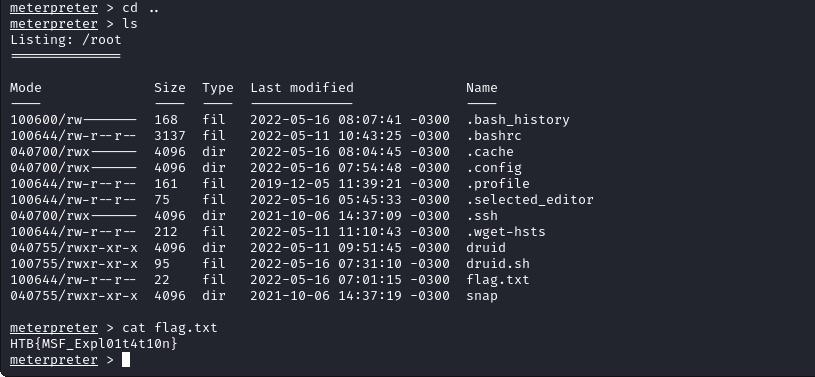Click the .bash_history file name
Viewport: 815px width, 377px height.
[x=518, y=120]
